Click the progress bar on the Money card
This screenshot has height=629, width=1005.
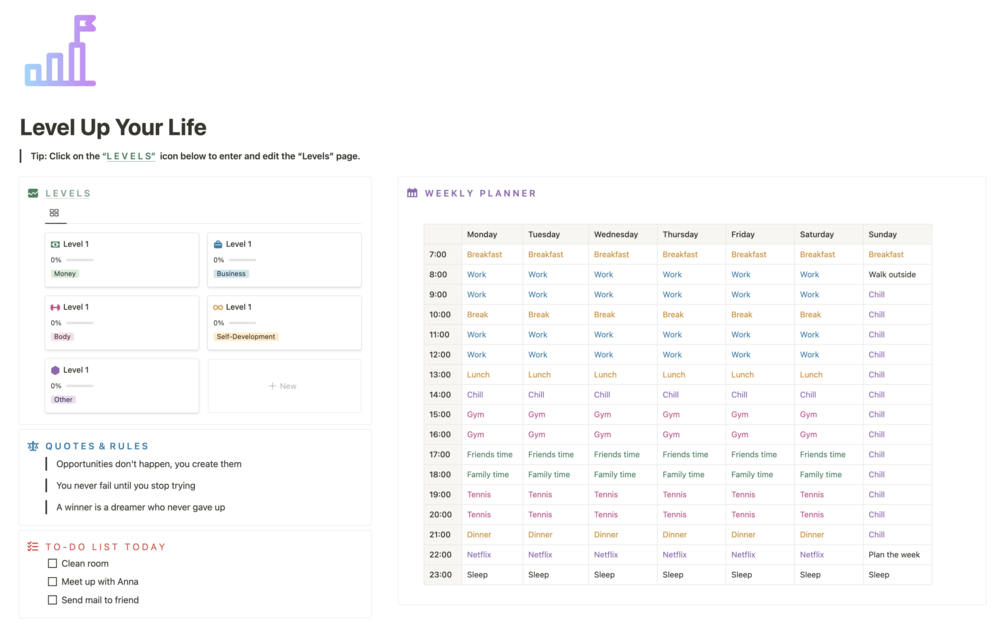point(79,260)
